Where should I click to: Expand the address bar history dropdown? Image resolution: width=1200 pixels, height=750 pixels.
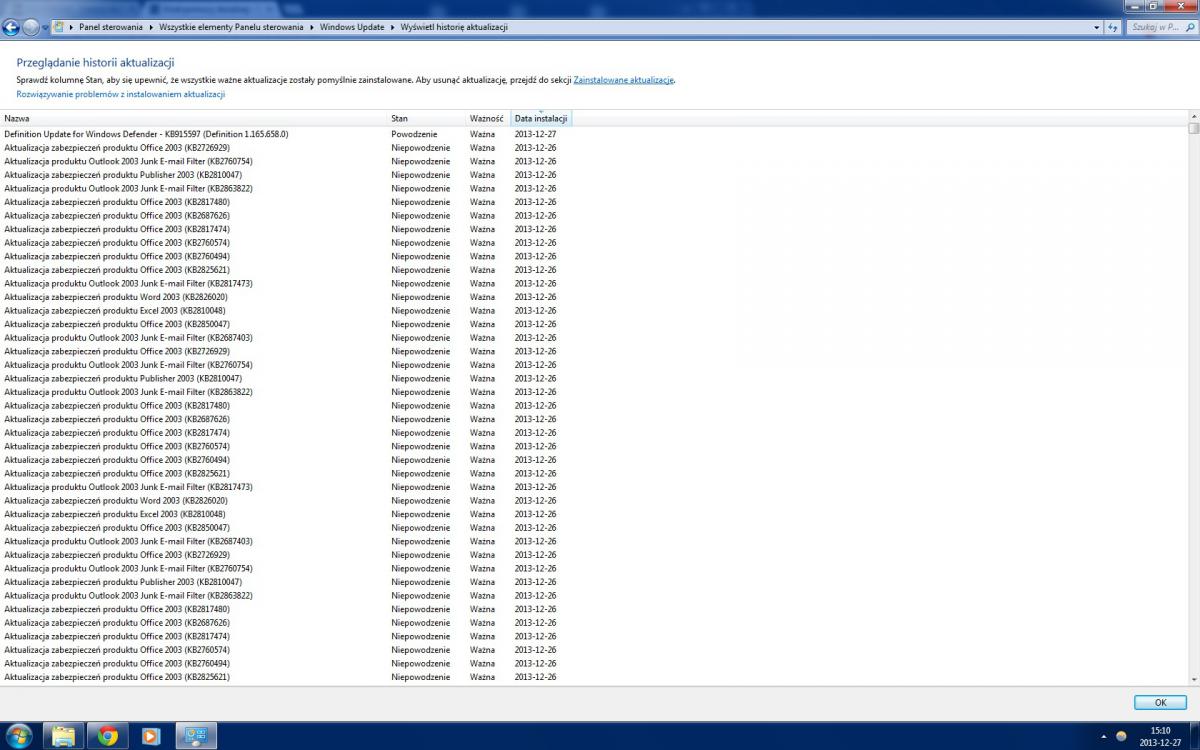pos(1096,27)
